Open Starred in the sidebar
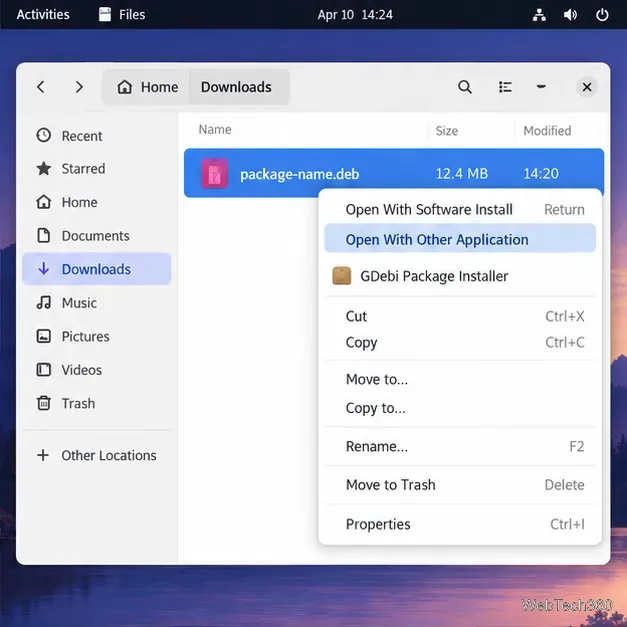This screenshot has height=627, width=627. (x=97, y=169)
